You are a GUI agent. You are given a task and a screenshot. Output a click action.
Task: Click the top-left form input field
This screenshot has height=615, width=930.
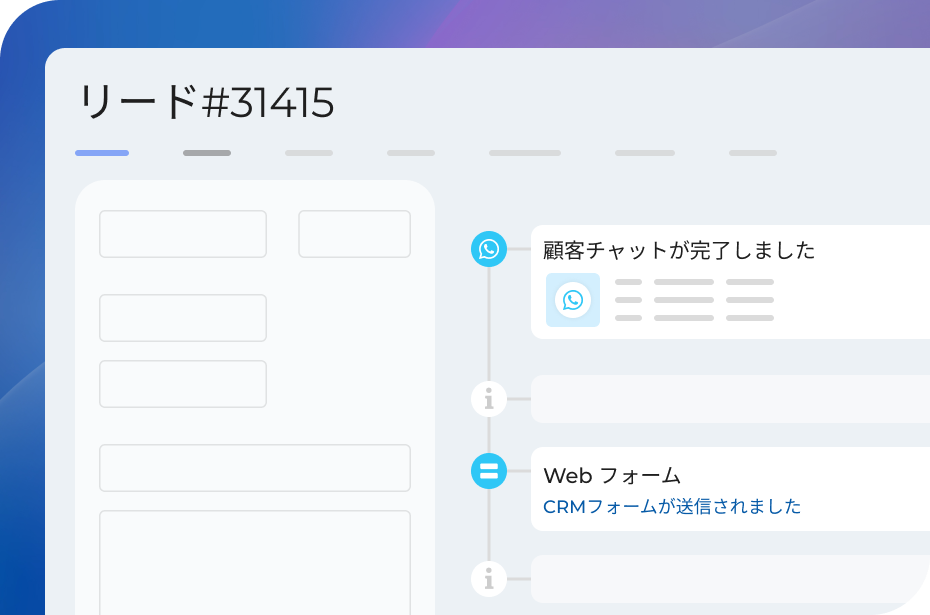[182, 233]
